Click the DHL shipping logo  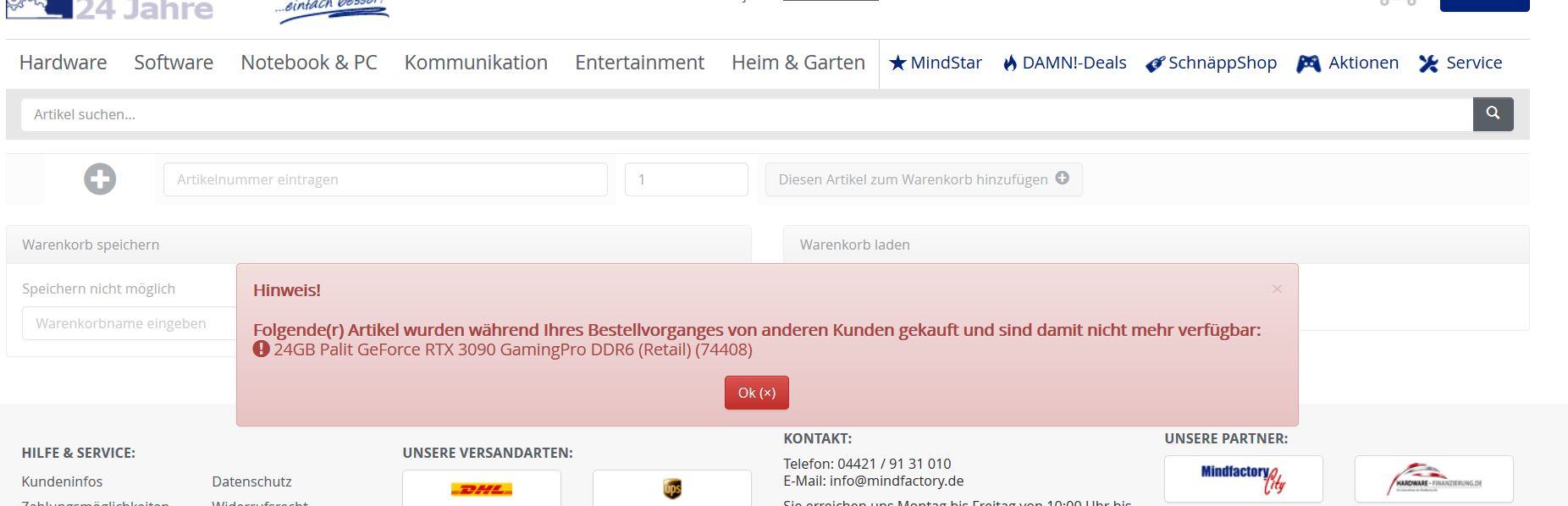pos(482,489)
